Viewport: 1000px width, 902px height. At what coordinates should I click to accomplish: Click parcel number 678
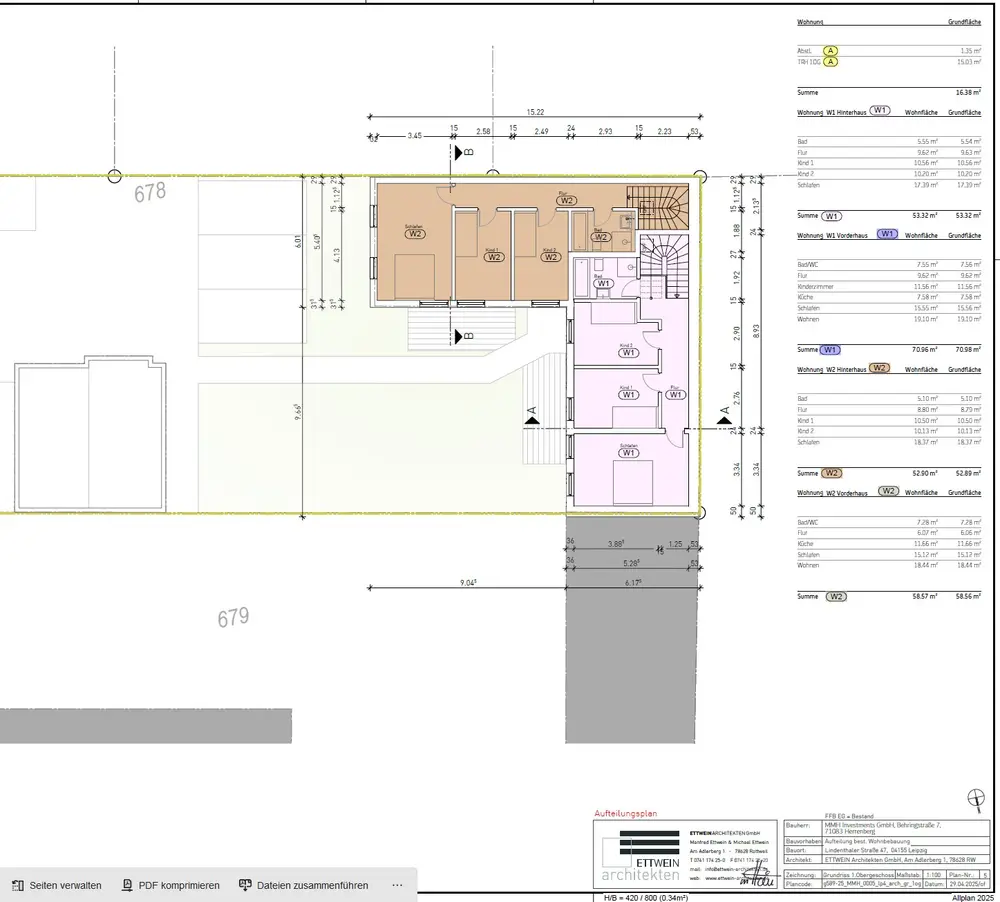pos(150,192)
